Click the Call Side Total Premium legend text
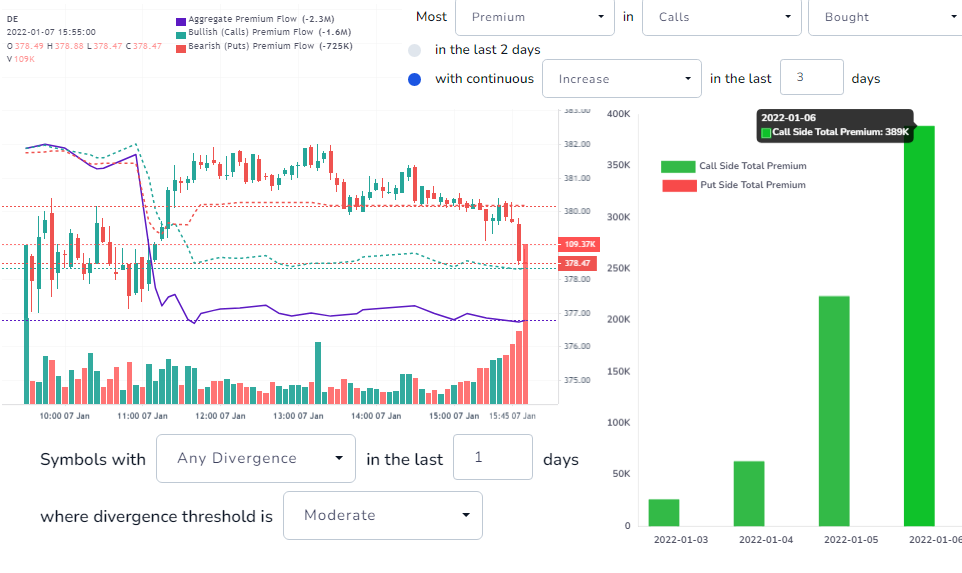This screenshot has height=573, width=962. (753, 166)
